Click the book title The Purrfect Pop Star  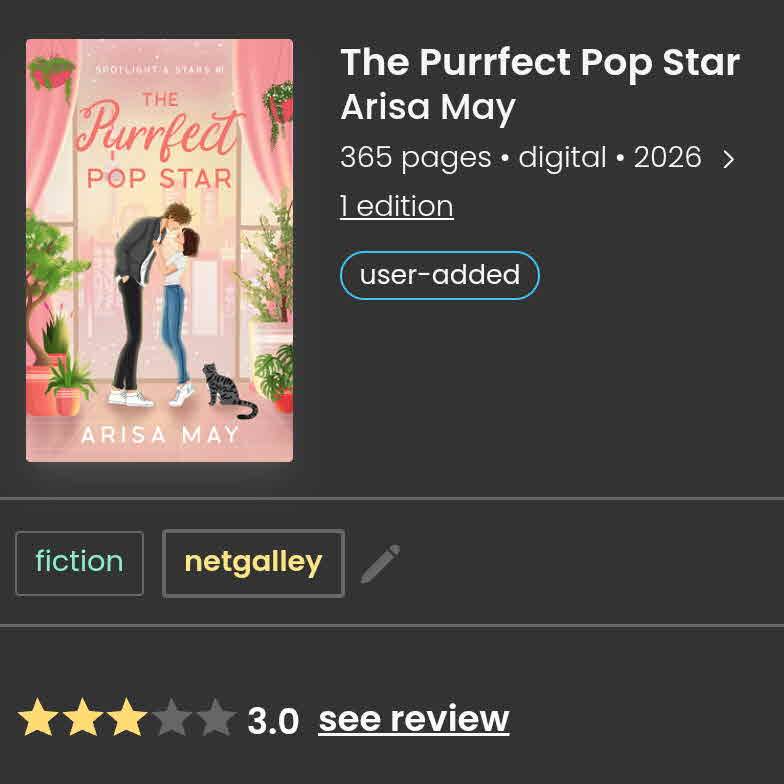tap(540, 62)
